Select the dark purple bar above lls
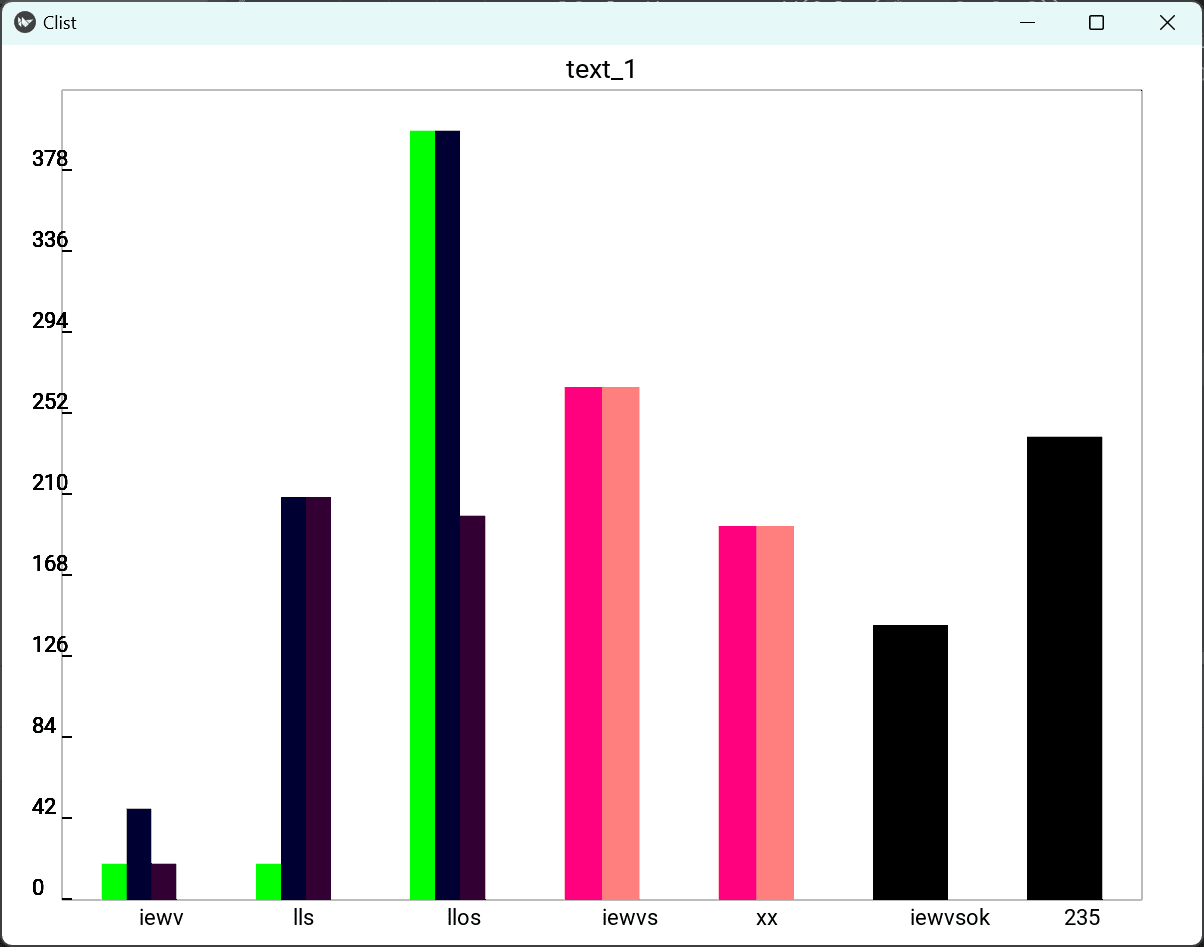 click(x=318, y=698)
